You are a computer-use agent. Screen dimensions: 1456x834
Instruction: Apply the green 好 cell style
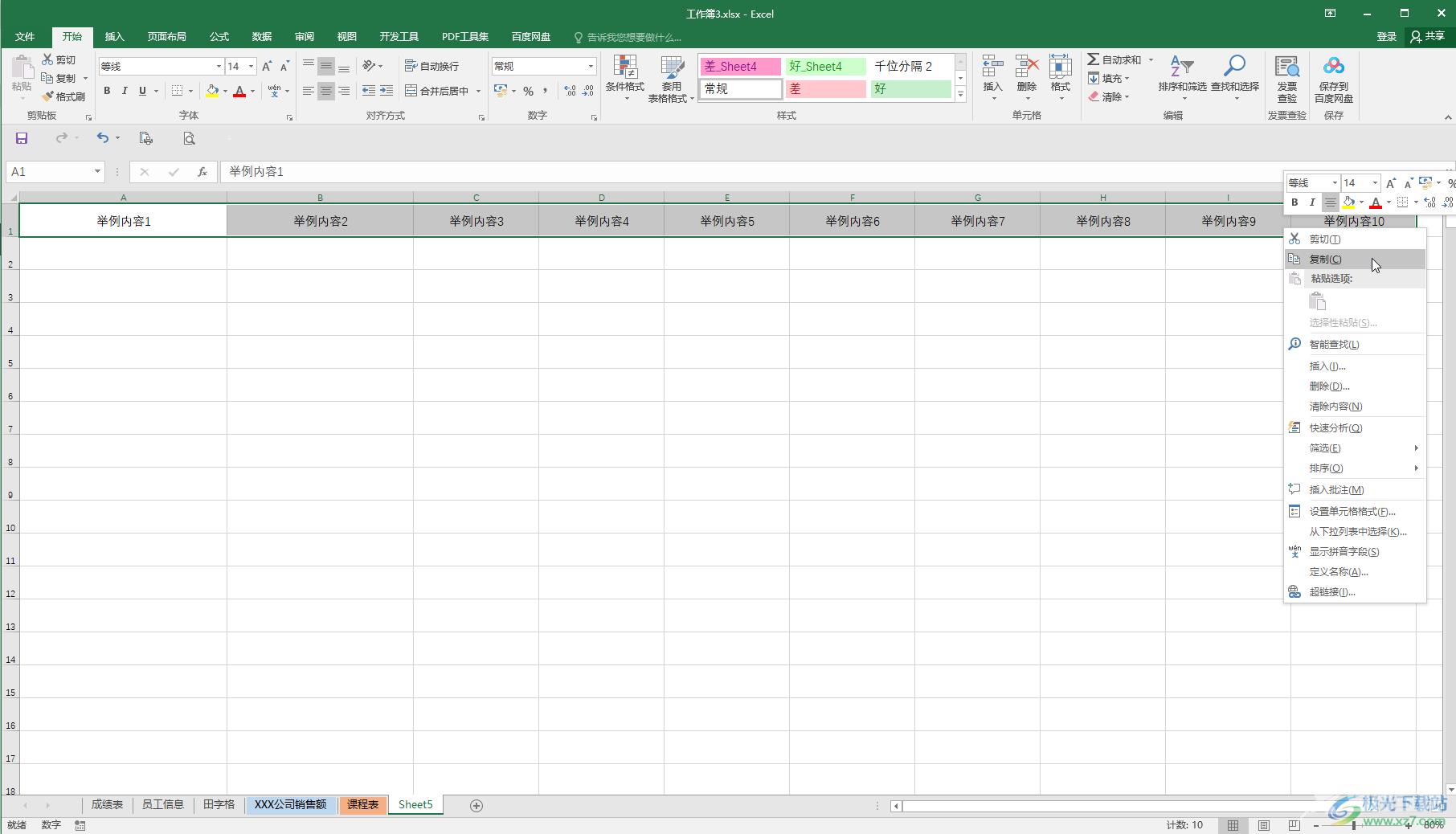tap(910, 89)
